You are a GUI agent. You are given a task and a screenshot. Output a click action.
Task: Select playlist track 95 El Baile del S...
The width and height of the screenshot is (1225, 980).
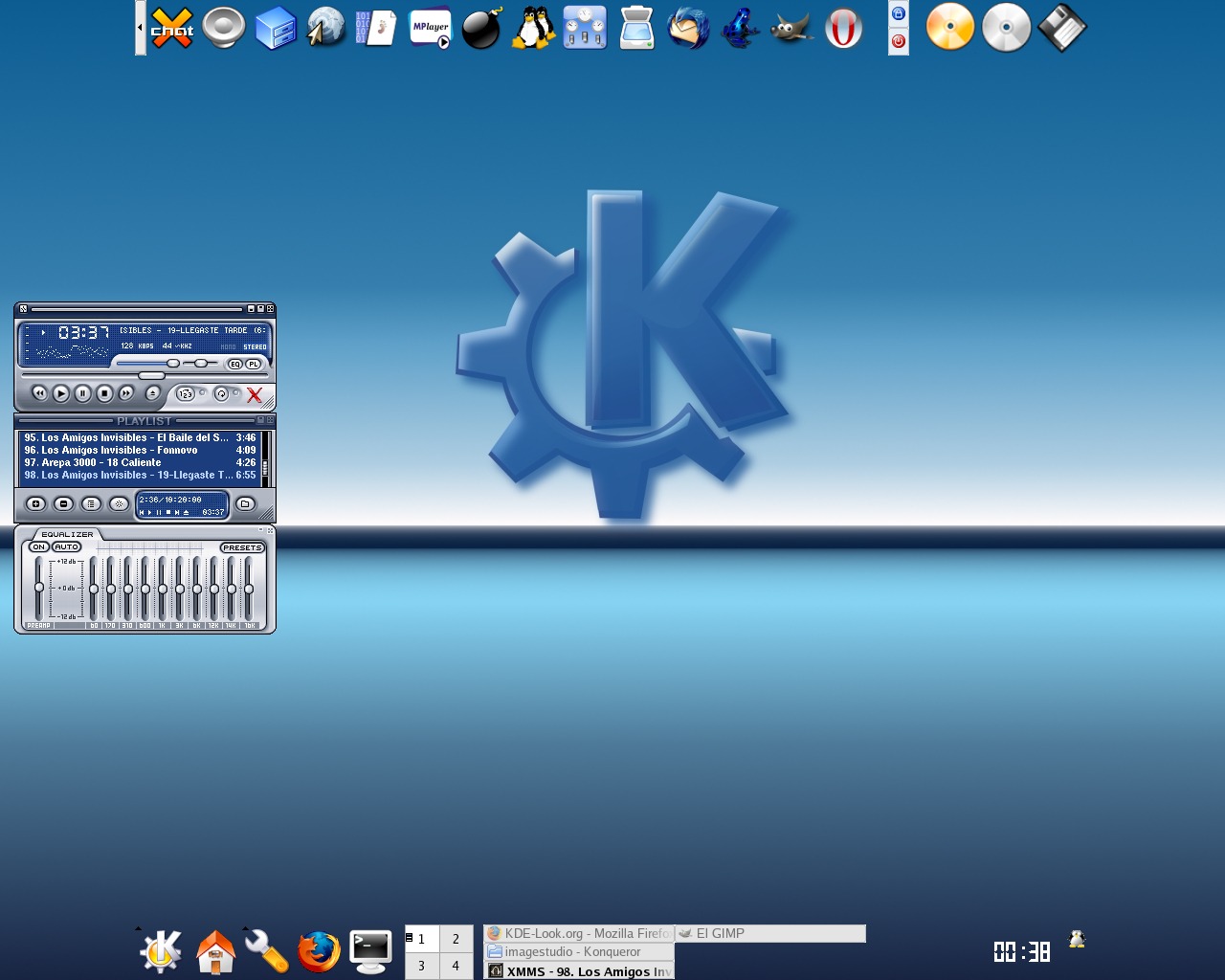click(x=140, y=437)
